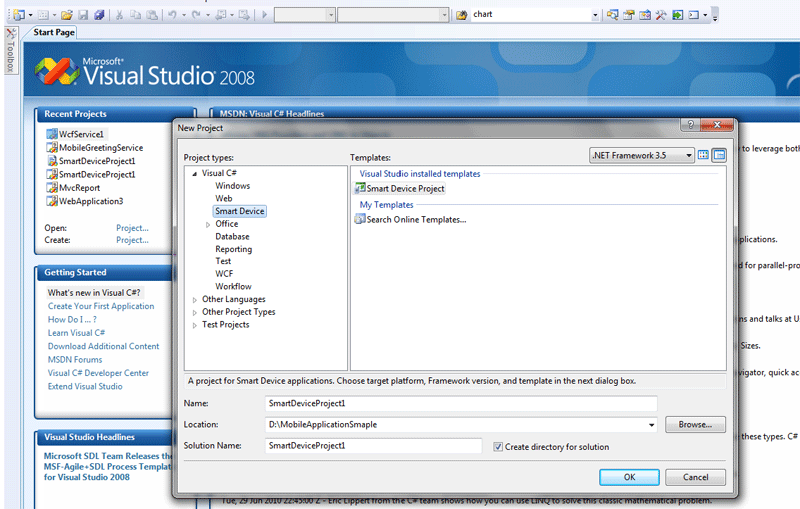The width and height of the screenshot is (800, 509).
Task: Switch templates view to large icons
Action: 703,155
